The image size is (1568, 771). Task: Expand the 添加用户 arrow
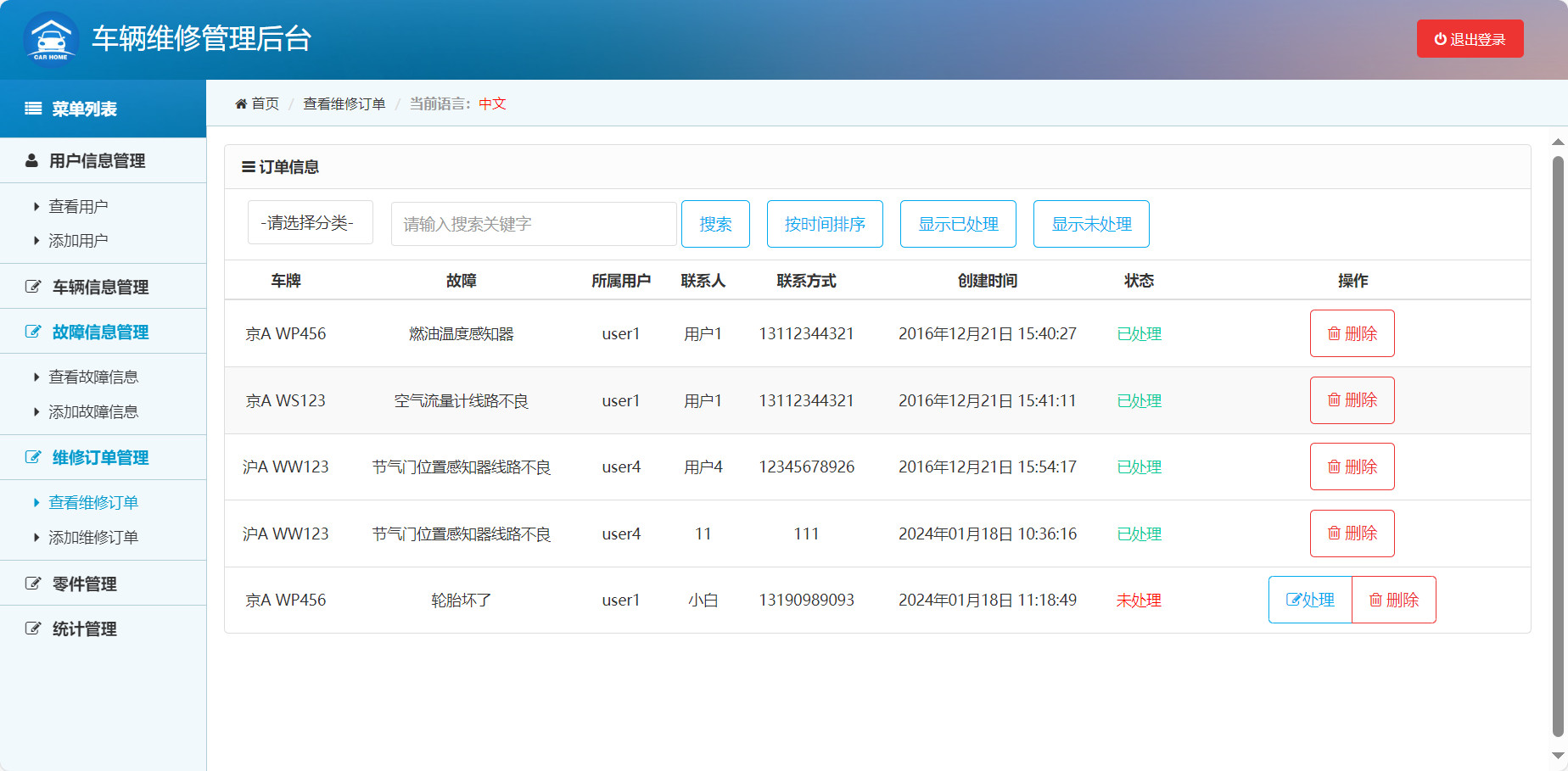tap(36, 241)
